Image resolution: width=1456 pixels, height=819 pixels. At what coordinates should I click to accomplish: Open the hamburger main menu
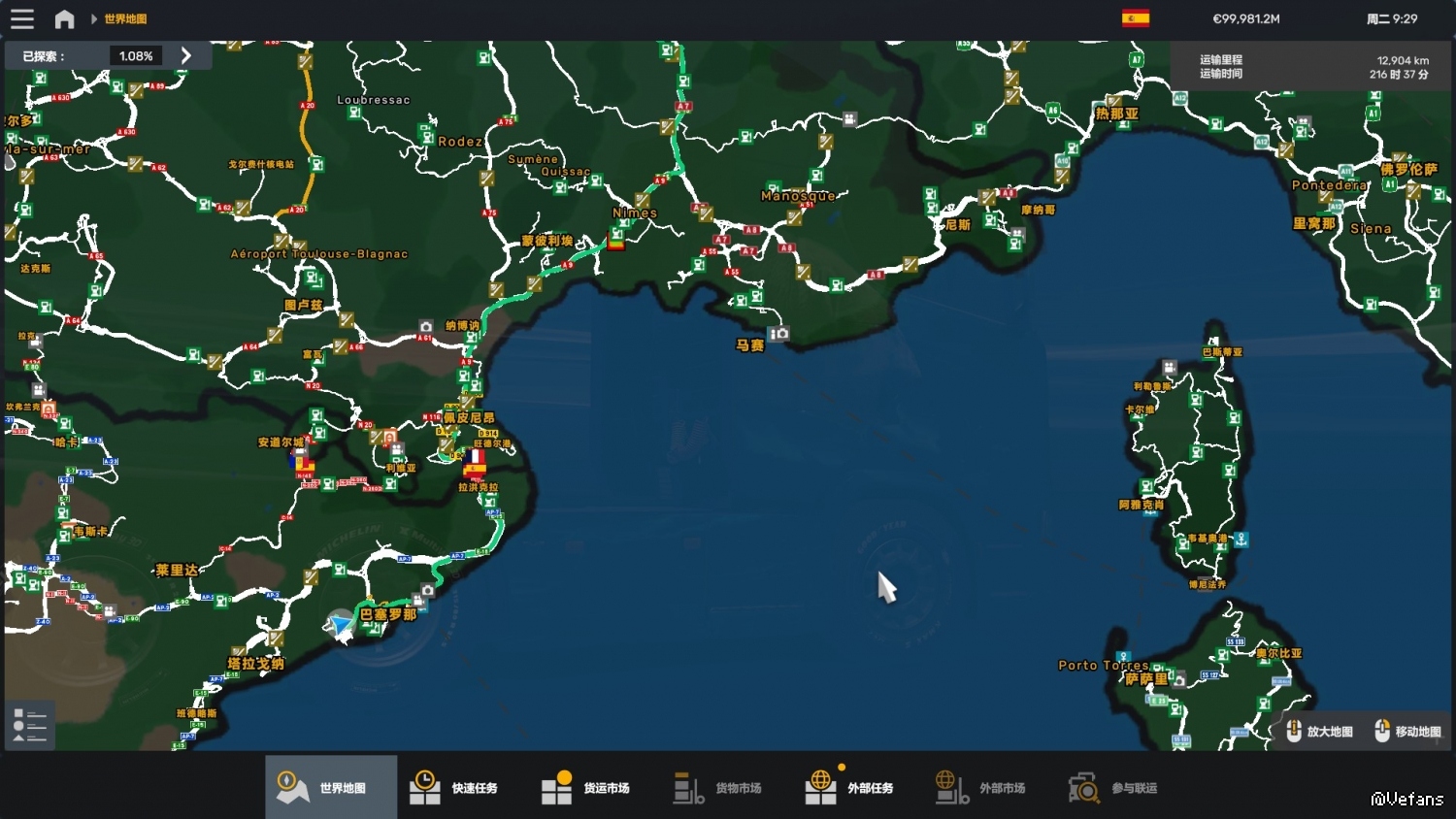[21, 18]
